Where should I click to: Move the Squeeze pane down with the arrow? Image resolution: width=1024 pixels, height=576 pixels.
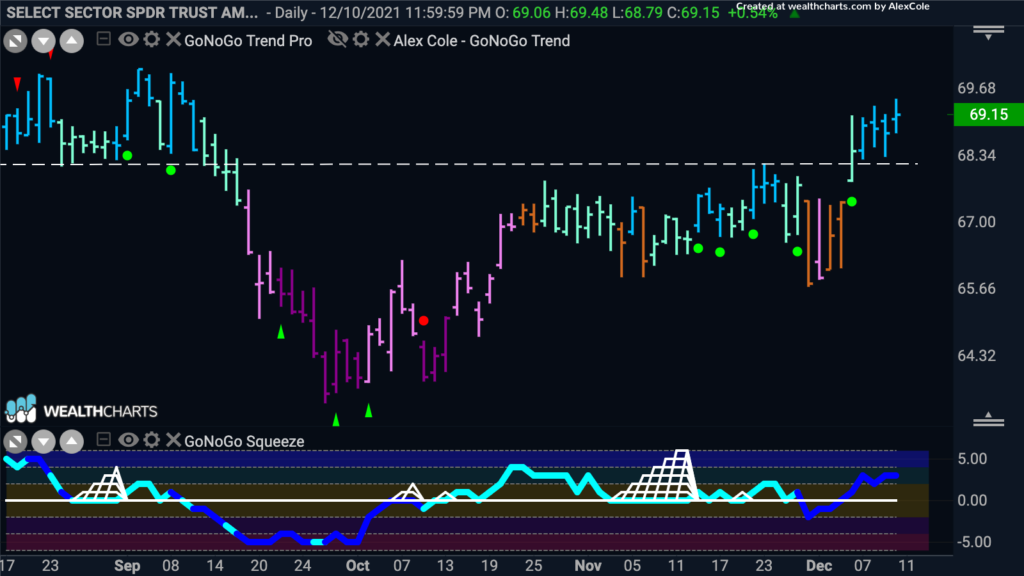[44, 441]
